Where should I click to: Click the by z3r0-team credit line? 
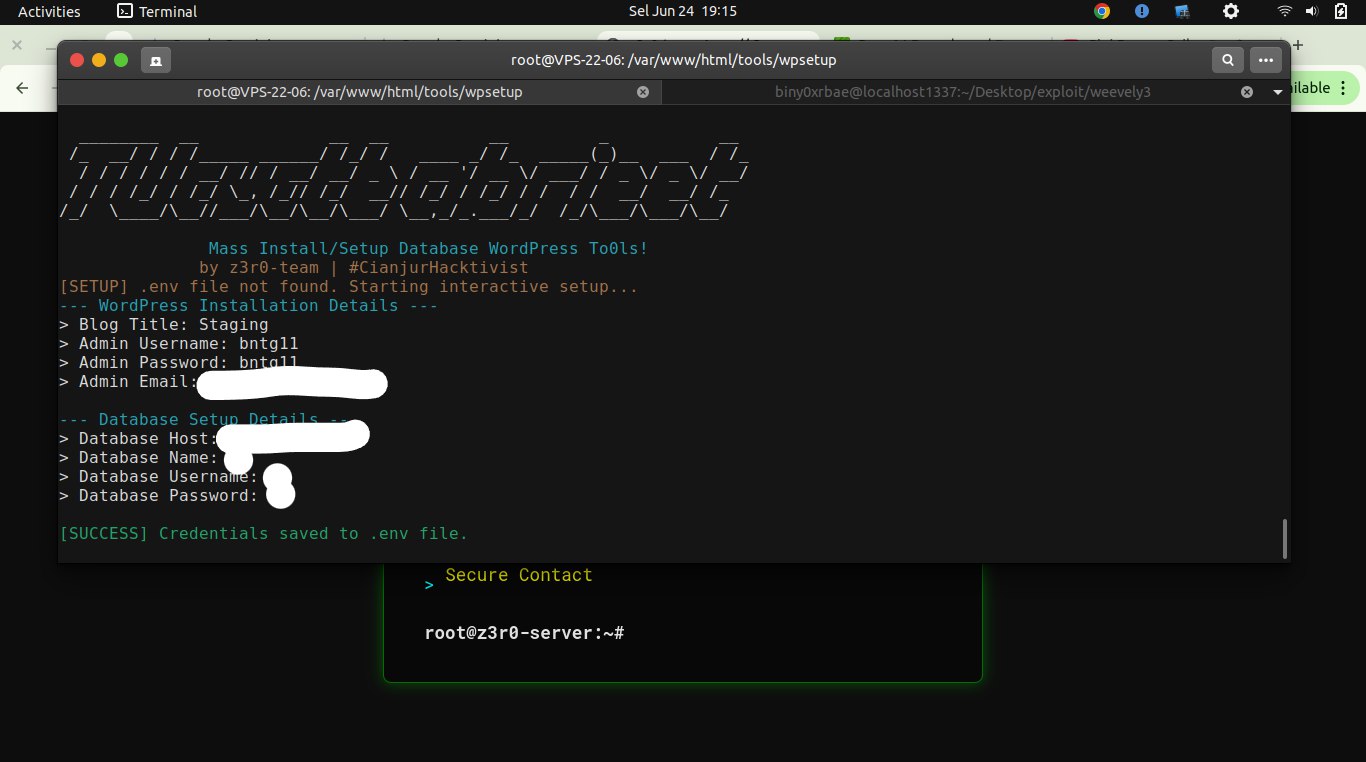tap(363, 268)
